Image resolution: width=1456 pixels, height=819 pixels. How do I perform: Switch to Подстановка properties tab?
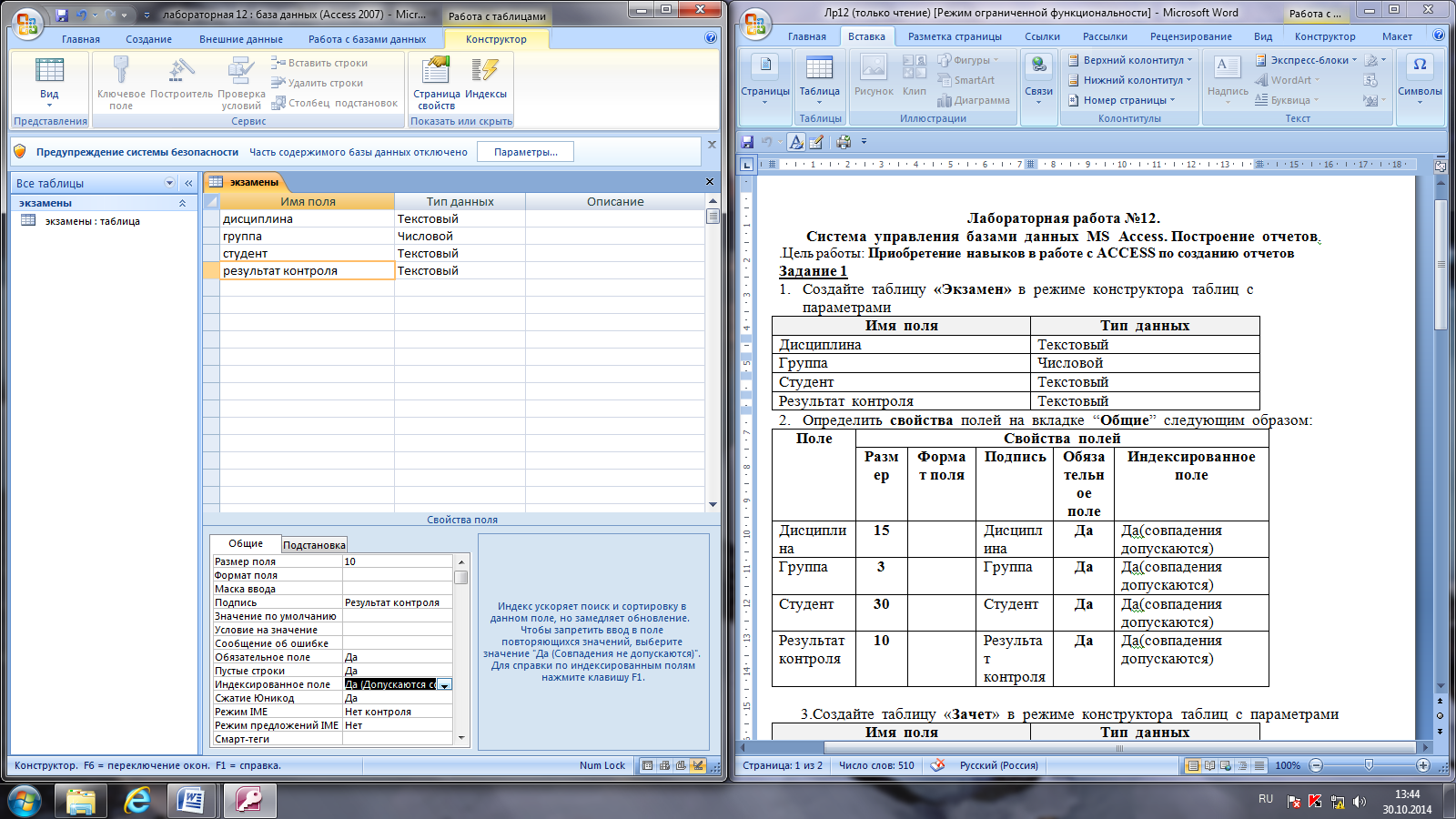point(314,545)
